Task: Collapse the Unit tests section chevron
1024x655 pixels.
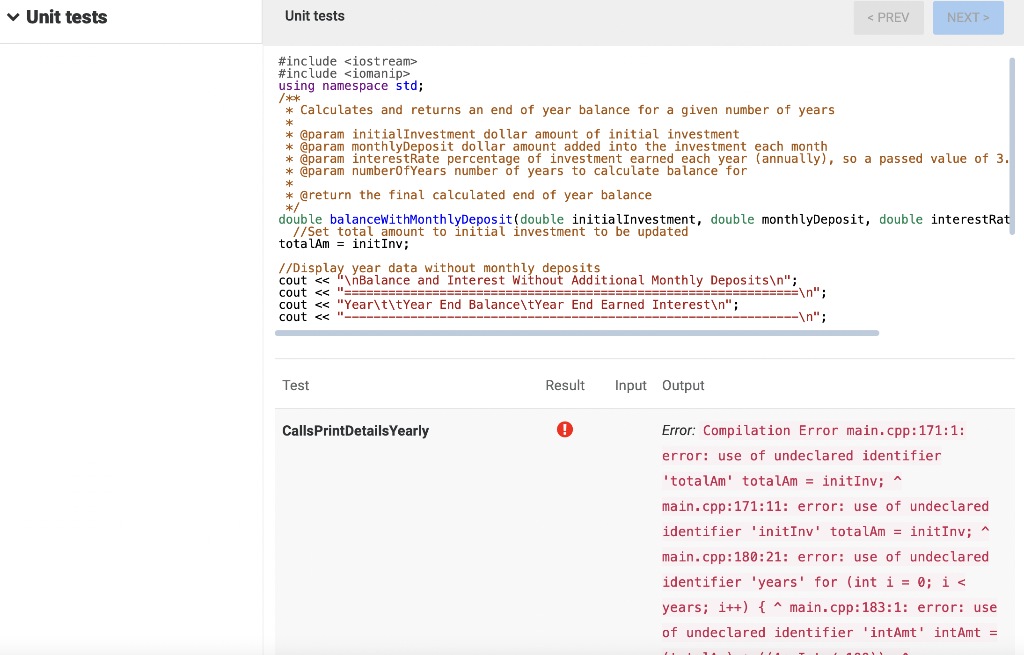Action: 13,16
